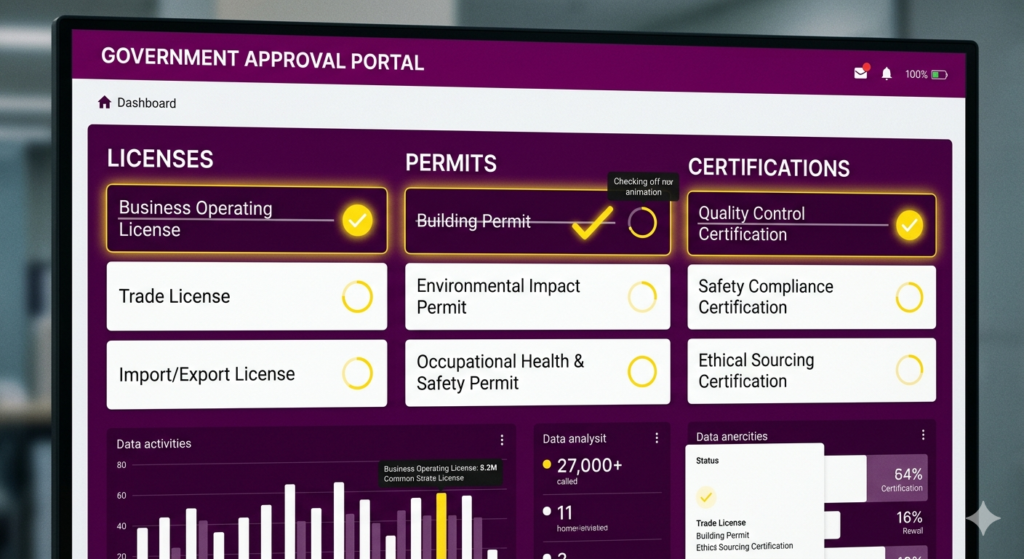This screenshot has height=559, width=1024.
Task: Select the Environmental Impact Permit card
Action: pos(537,296)
